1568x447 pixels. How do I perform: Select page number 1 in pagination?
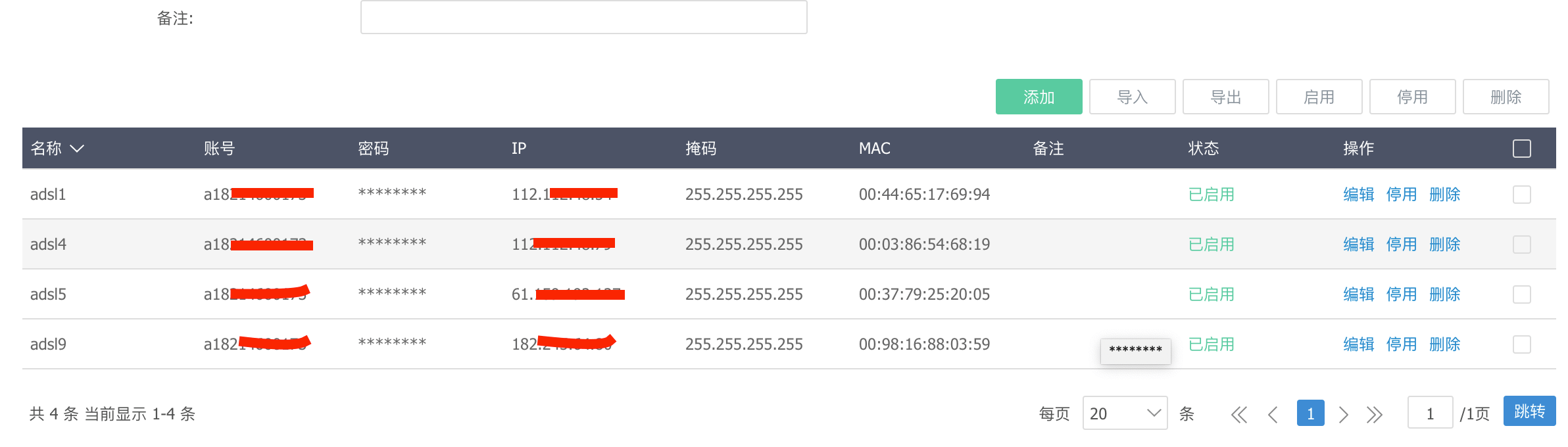click(x=1310, y=413)
